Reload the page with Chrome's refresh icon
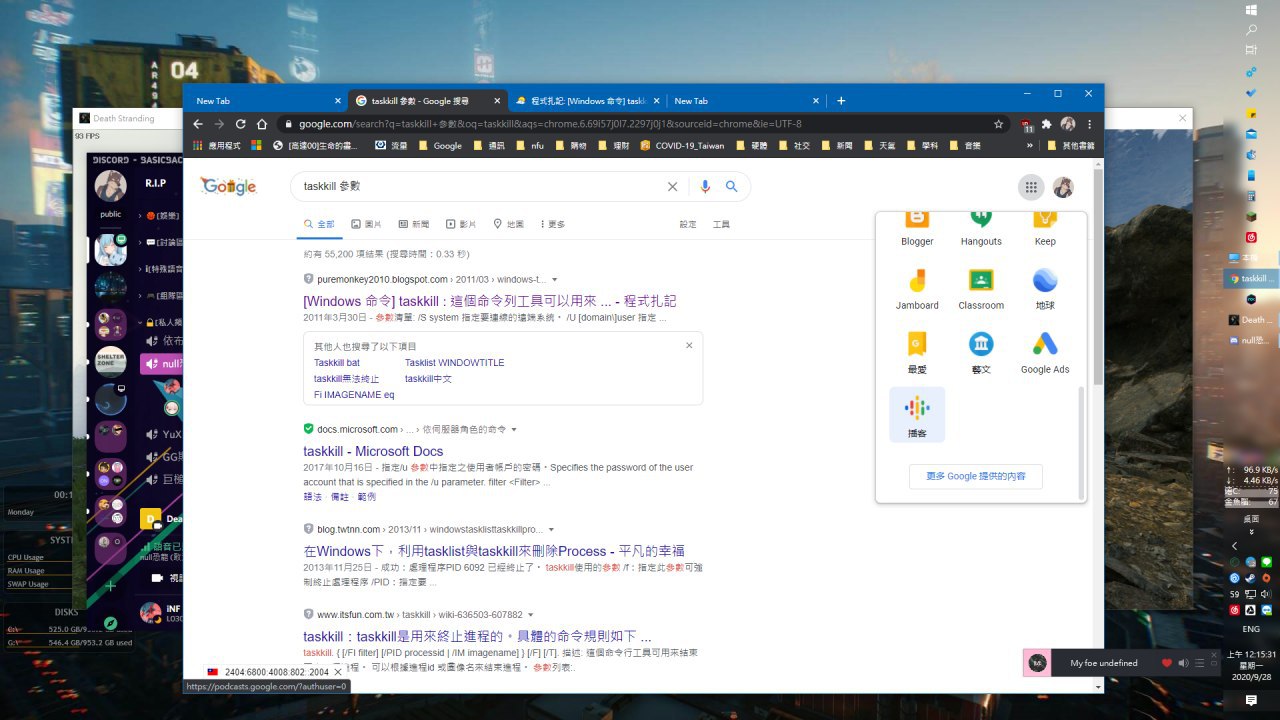The height and width of the screenshot is (720, 1280). 240,124
